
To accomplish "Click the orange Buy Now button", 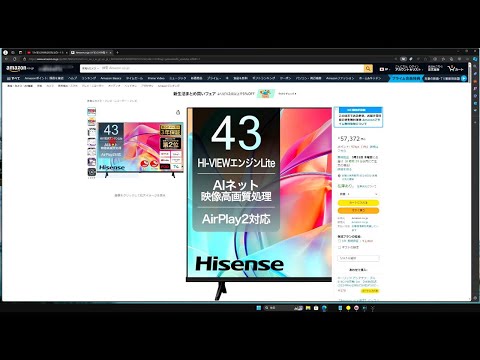I will (358, 210).
